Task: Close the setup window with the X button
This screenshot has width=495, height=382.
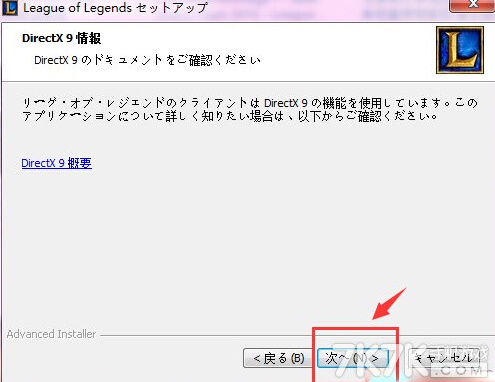Action: click(x=472, y=6)
